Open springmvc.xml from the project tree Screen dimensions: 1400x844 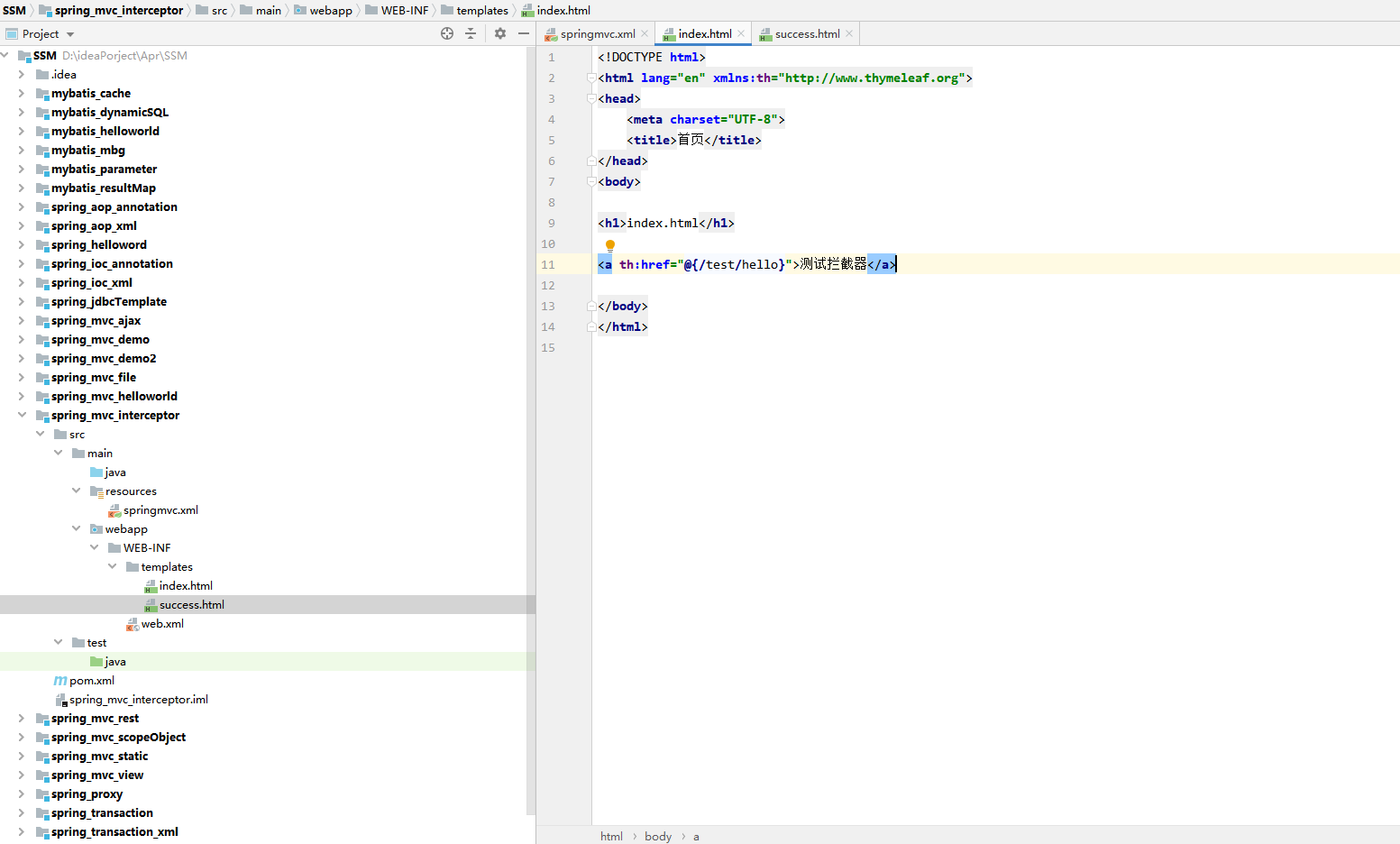coord(160,510)
